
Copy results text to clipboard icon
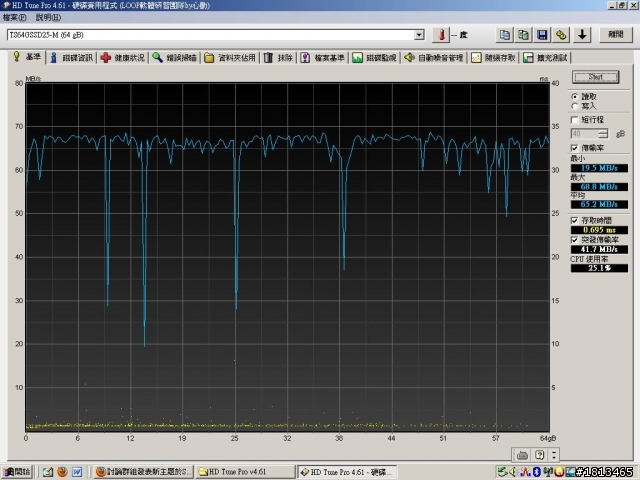504,35
